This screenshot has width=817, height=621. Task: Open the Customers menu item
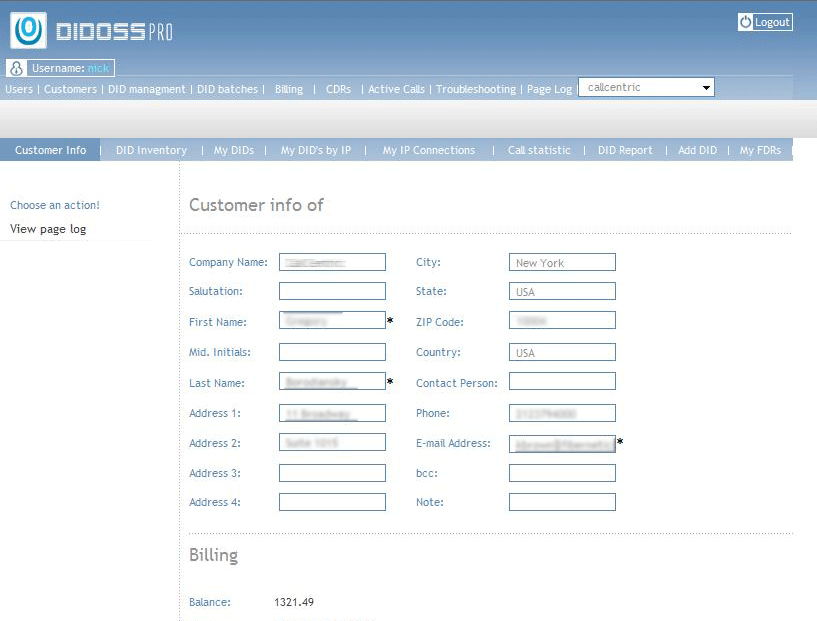click(x=70, y=89)
